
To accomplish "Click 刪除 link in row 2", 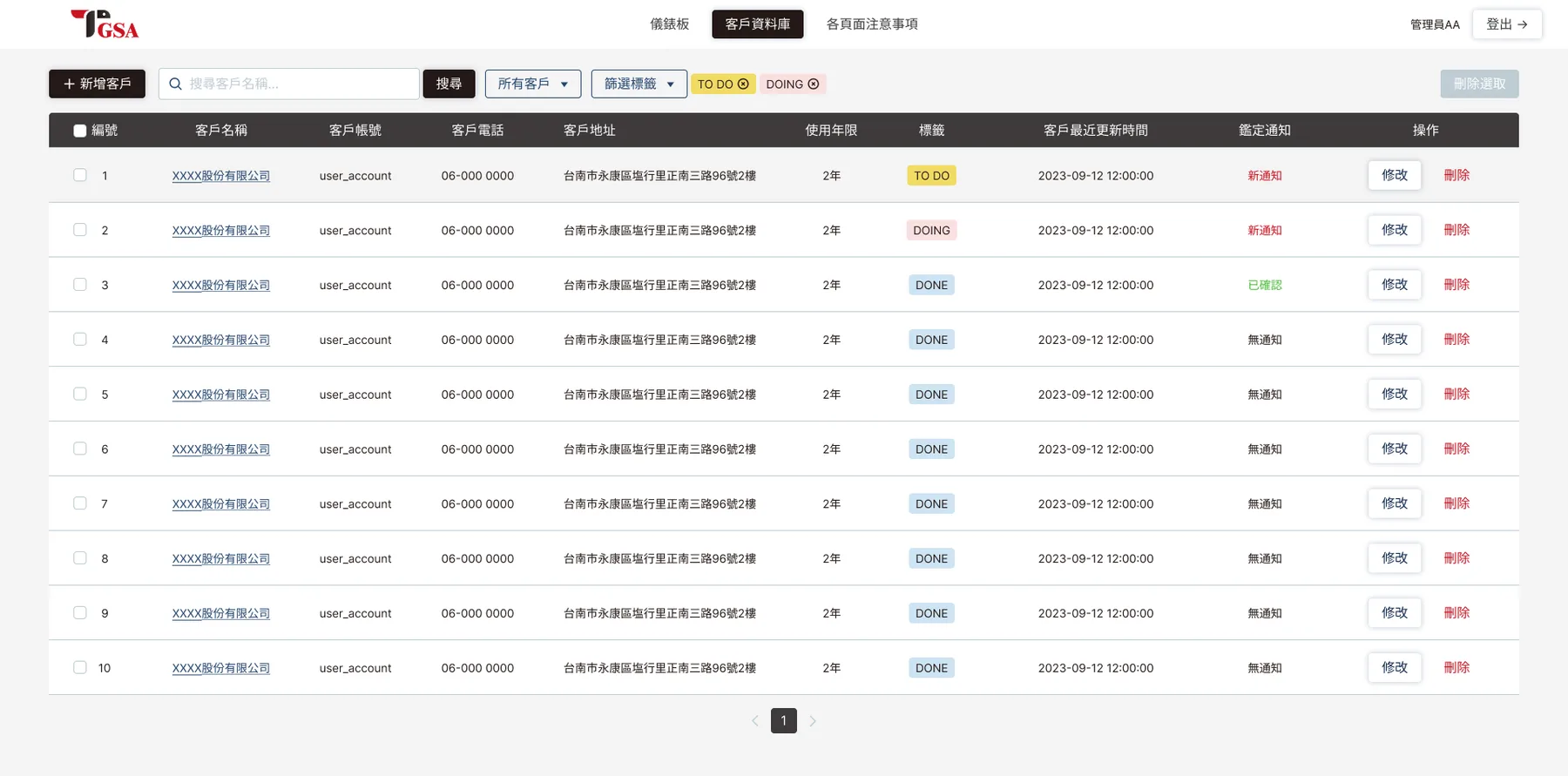I will [x=1456, y=230].
